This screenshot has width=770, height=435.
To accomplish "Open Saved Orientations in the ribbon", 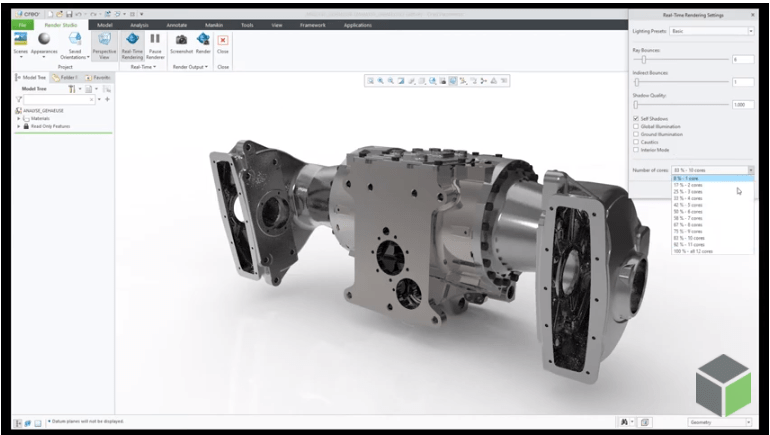I will point(73,39).
